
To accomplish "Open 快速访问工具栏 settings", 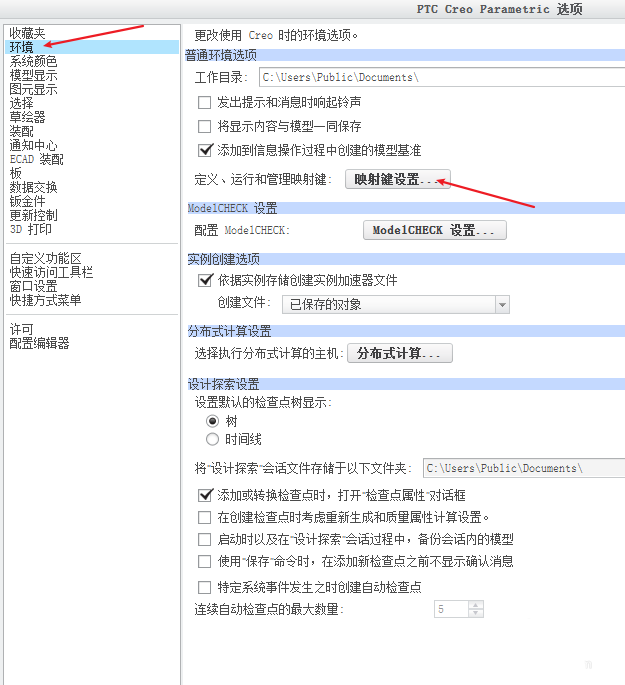I will pyautogui.click(x=51, y=272).
